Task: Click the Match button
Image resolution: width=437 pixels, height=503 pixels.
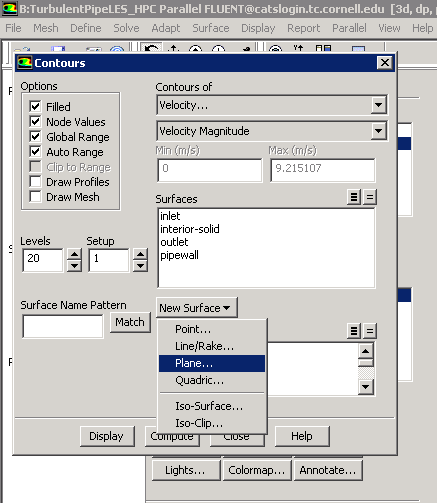Action: point(130,322)
